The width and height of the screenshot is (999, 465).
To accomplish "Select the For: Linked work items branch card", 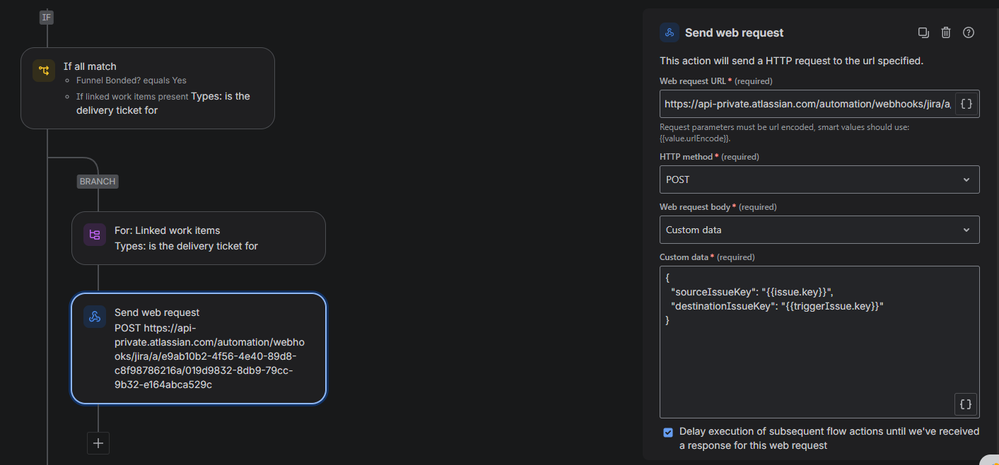I will pos(199,238).
